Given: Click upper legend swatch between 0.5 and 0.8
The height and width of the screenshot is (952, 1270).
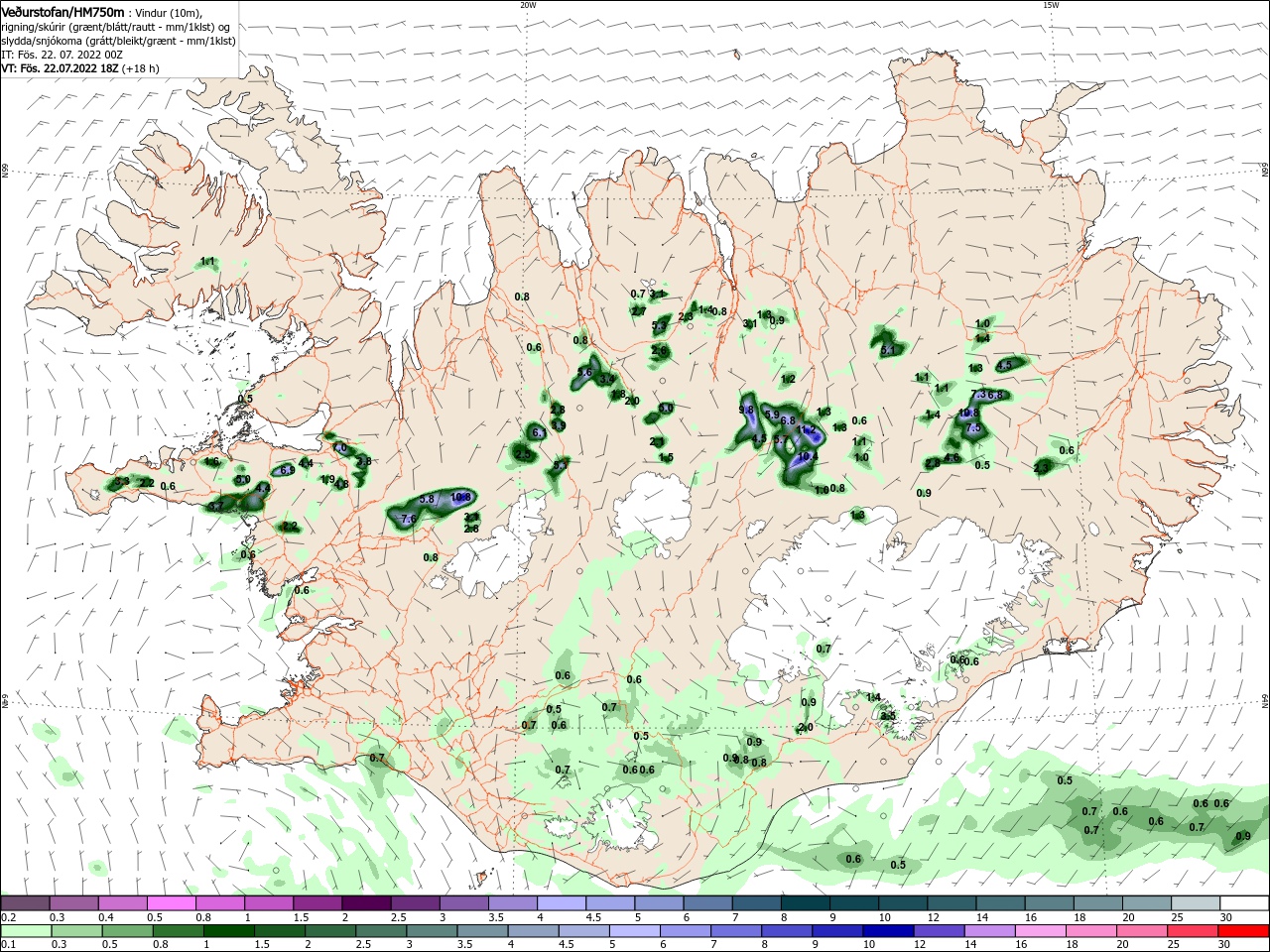Looking at the screenshot, I should [x=171, y=902].
